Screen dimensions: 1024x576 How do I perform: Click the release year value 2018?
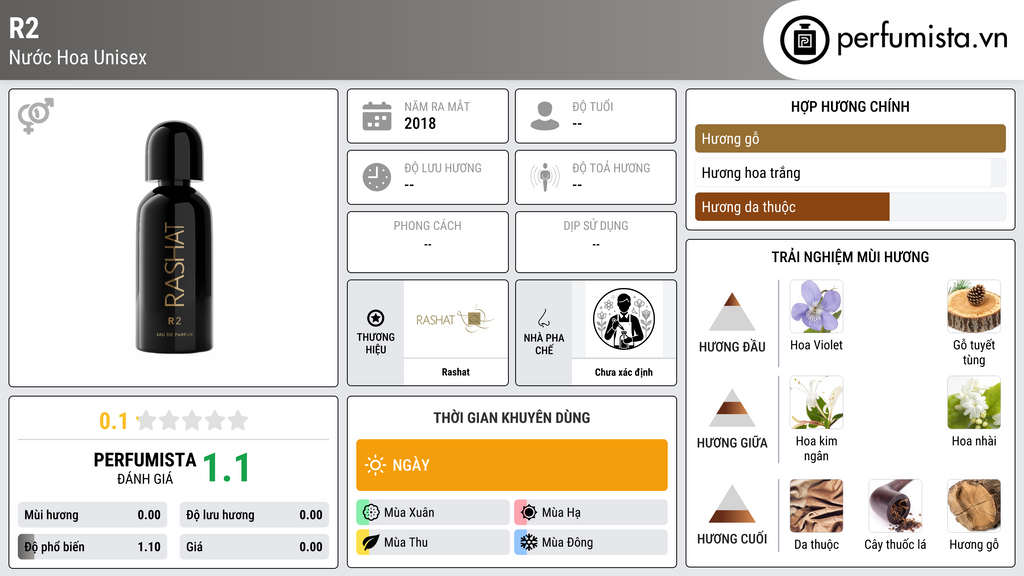(420, 123)
